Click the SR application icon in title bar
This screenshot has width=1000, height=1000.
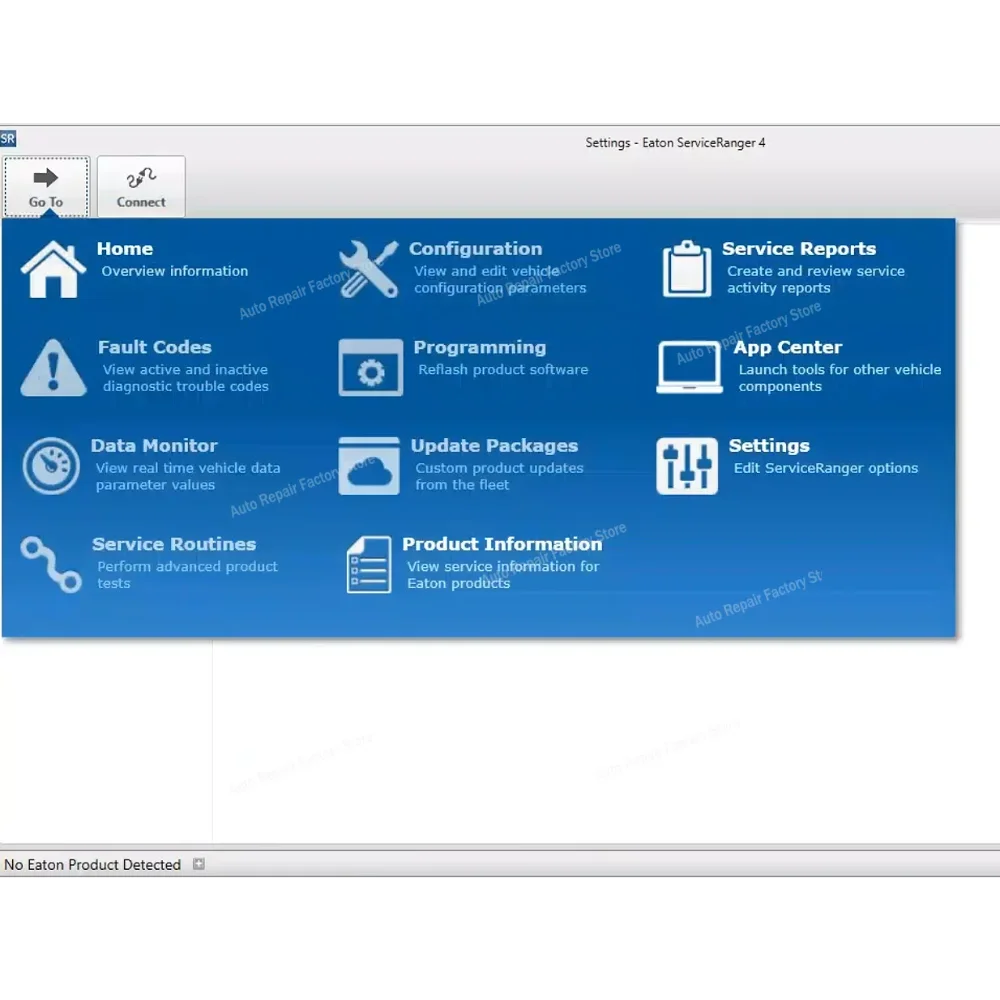point(8,138)
